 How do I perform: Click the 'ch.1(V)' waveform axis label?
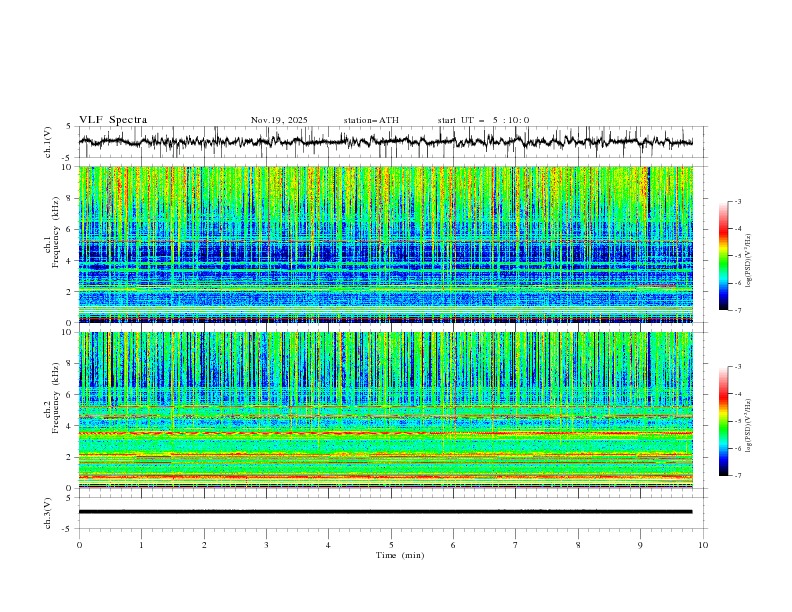pyautogui.click(x=47, y=142)
